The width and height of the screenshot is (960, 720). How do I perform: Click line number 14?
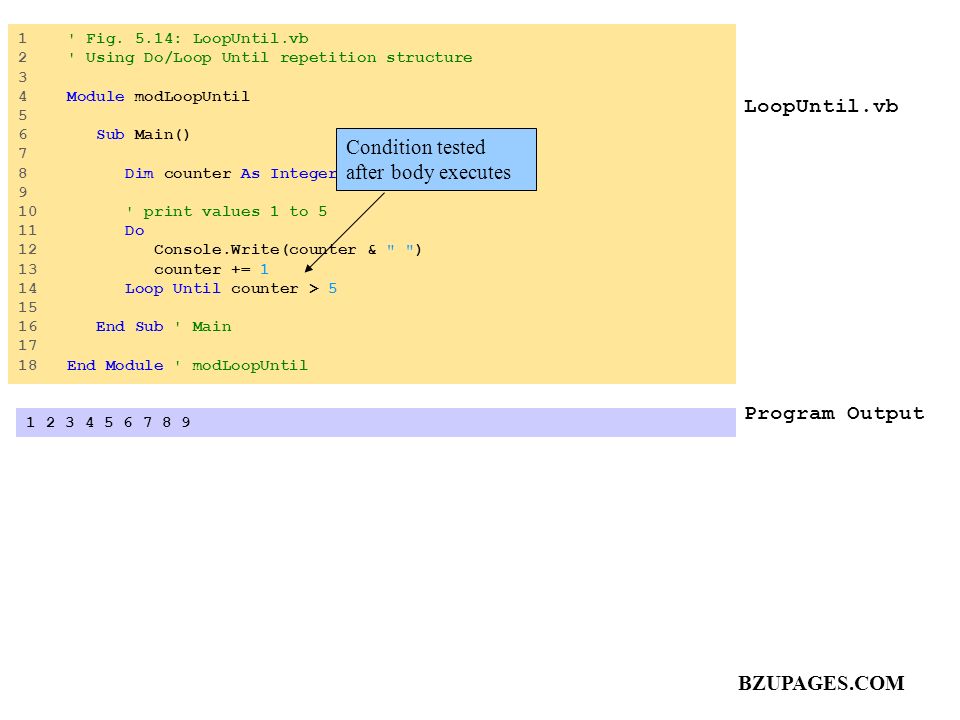pos(28,288)
